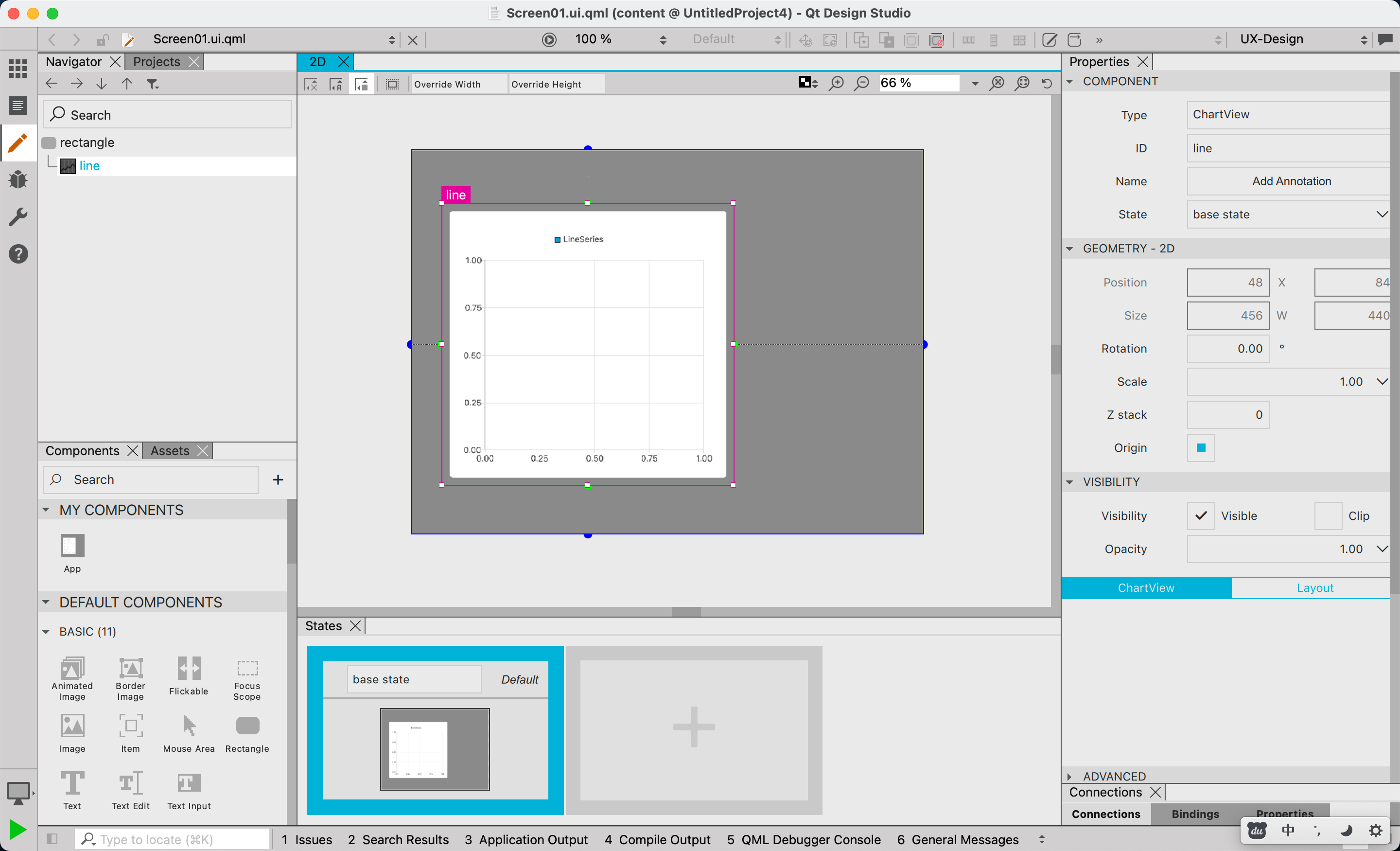This screenshot has height=851, width=1400.
Task: Open the Issues output pane
Action: (x=306, y=839)
